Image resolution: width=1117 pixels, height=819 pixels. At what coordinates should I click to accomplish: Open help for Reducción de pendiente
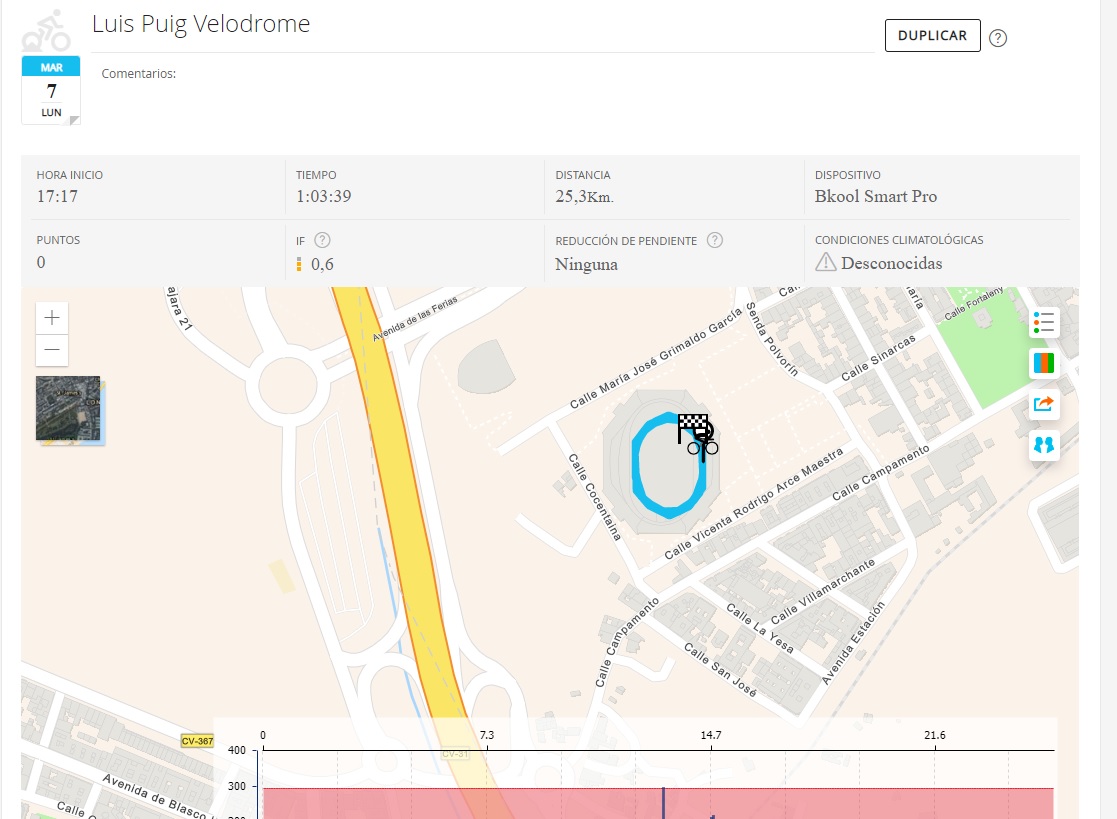point(715,240)
